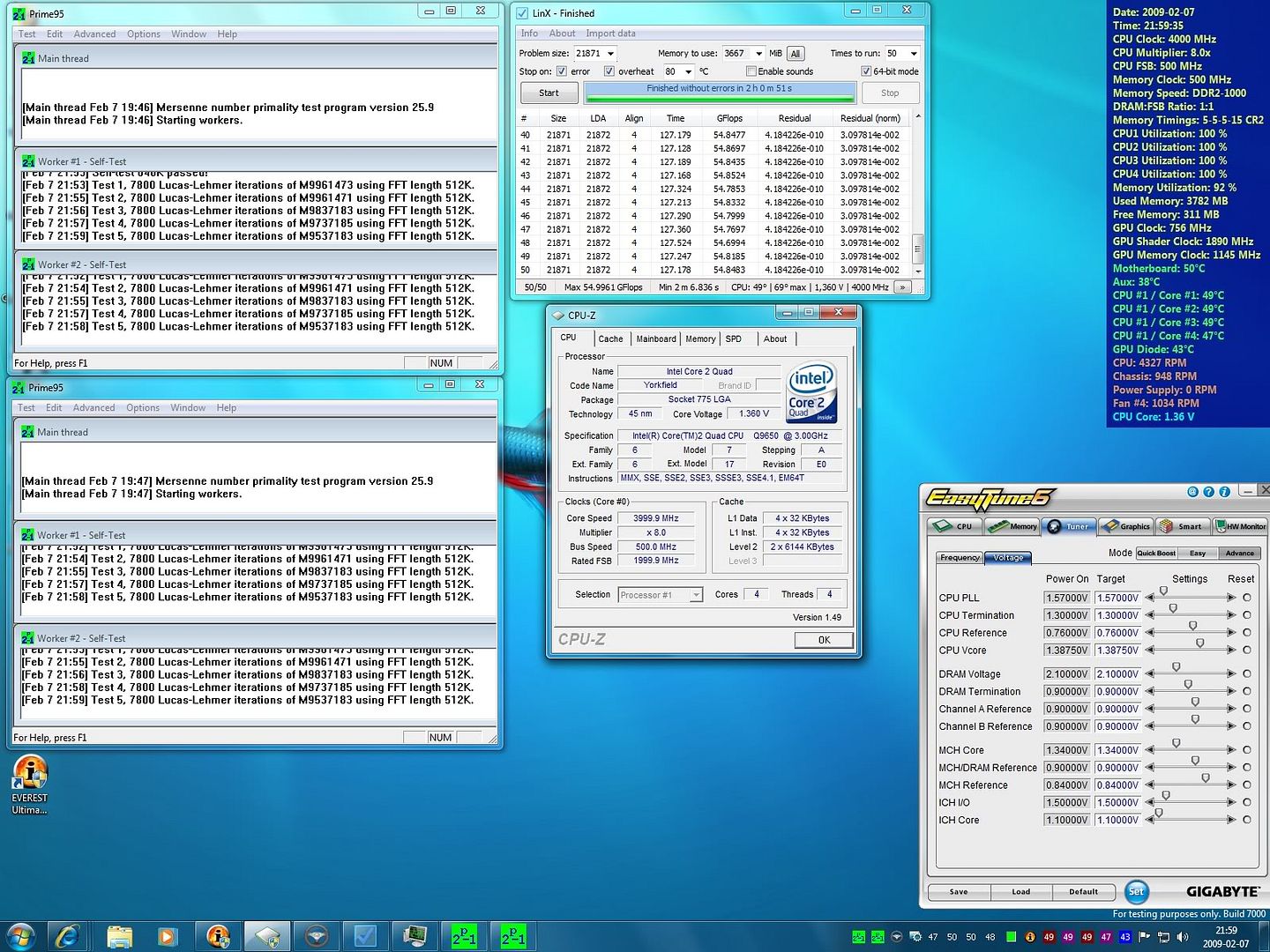Click the CPU Vcore Target voltage field
Screen dimensions: 1270x952
tap(1117, 651)
